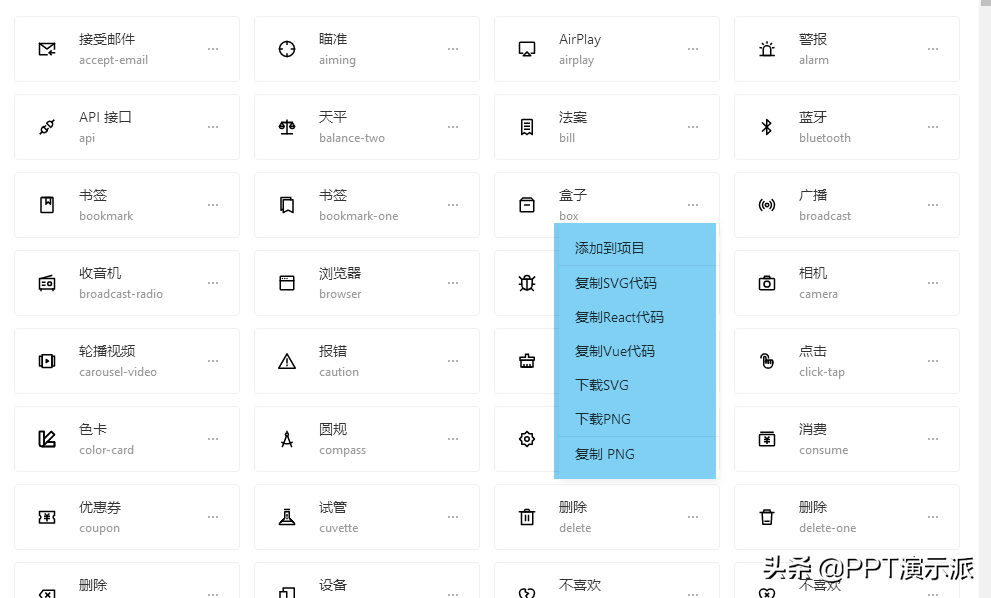Click the consume yen icon
Viewport: 991px width, 598px height.
pos(767,439)
